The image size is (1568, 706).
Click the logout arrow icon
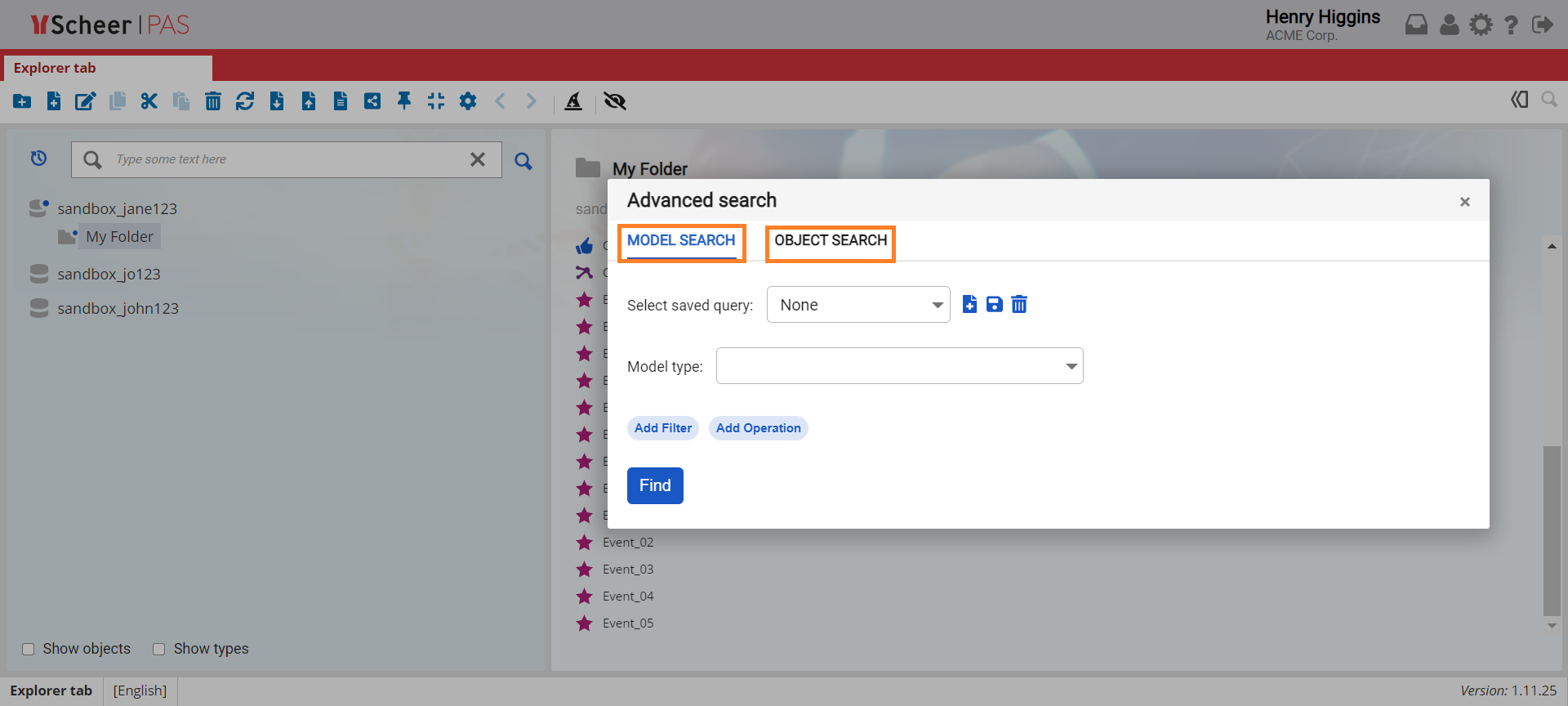pos(1543,25)
